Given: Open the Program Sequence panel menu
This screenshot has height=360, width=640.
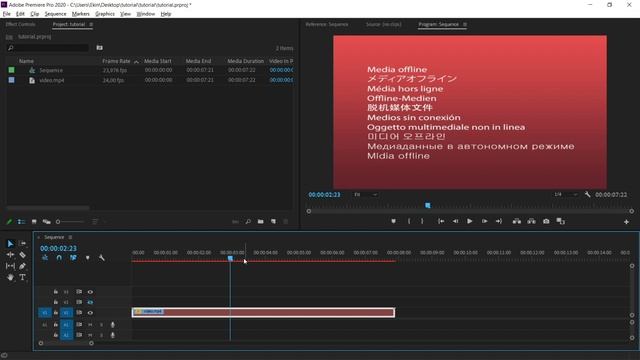Looking at the screenshot, I should (x=465, y=24).
